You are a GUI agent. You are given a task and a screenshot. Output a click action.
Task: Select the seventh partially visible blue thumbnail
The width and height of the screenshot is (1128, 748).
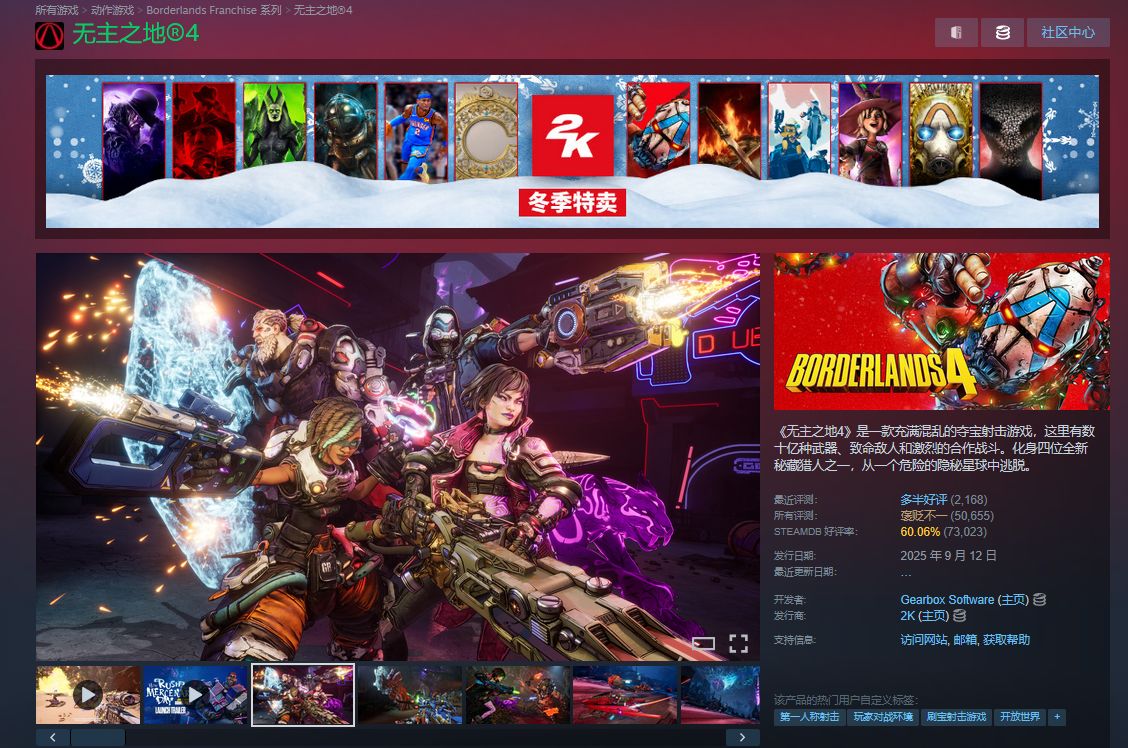(x=720, y=695)
